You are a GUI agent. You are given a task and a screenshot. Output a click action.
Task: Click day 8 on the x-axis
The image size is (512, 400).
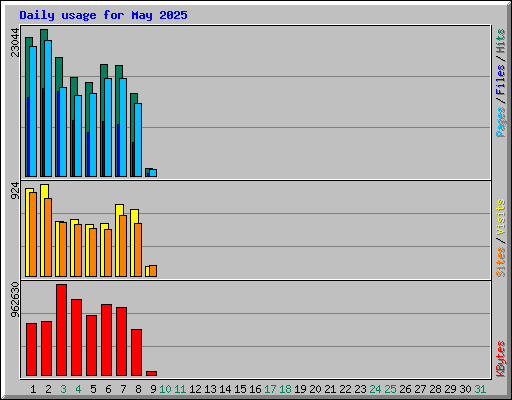point(138,389)
